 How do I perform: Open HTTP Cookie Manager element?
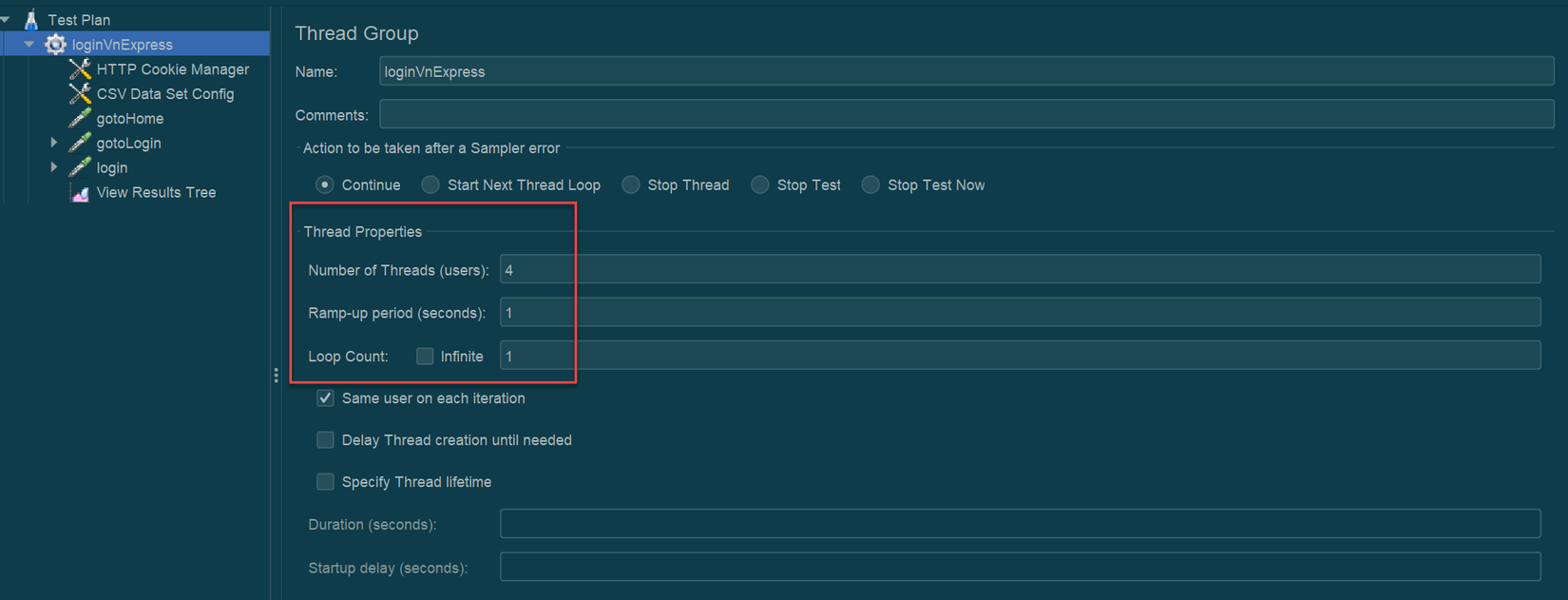point(173,69)
